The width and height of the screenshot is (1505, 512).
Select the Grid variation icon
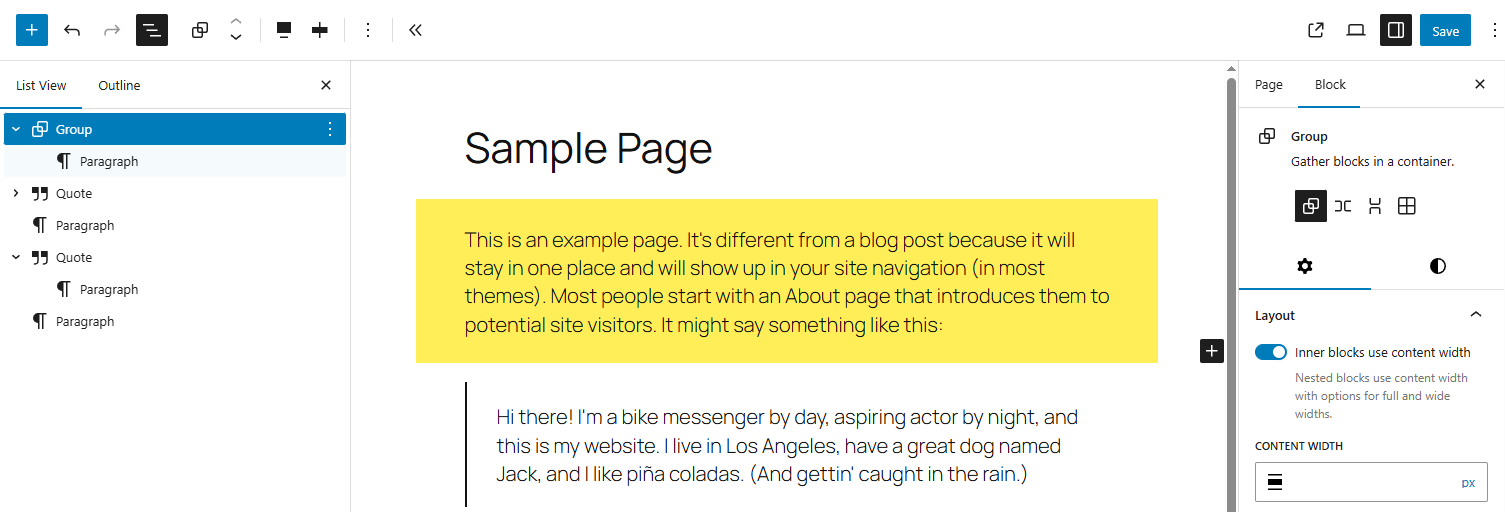pos(1406,206)
